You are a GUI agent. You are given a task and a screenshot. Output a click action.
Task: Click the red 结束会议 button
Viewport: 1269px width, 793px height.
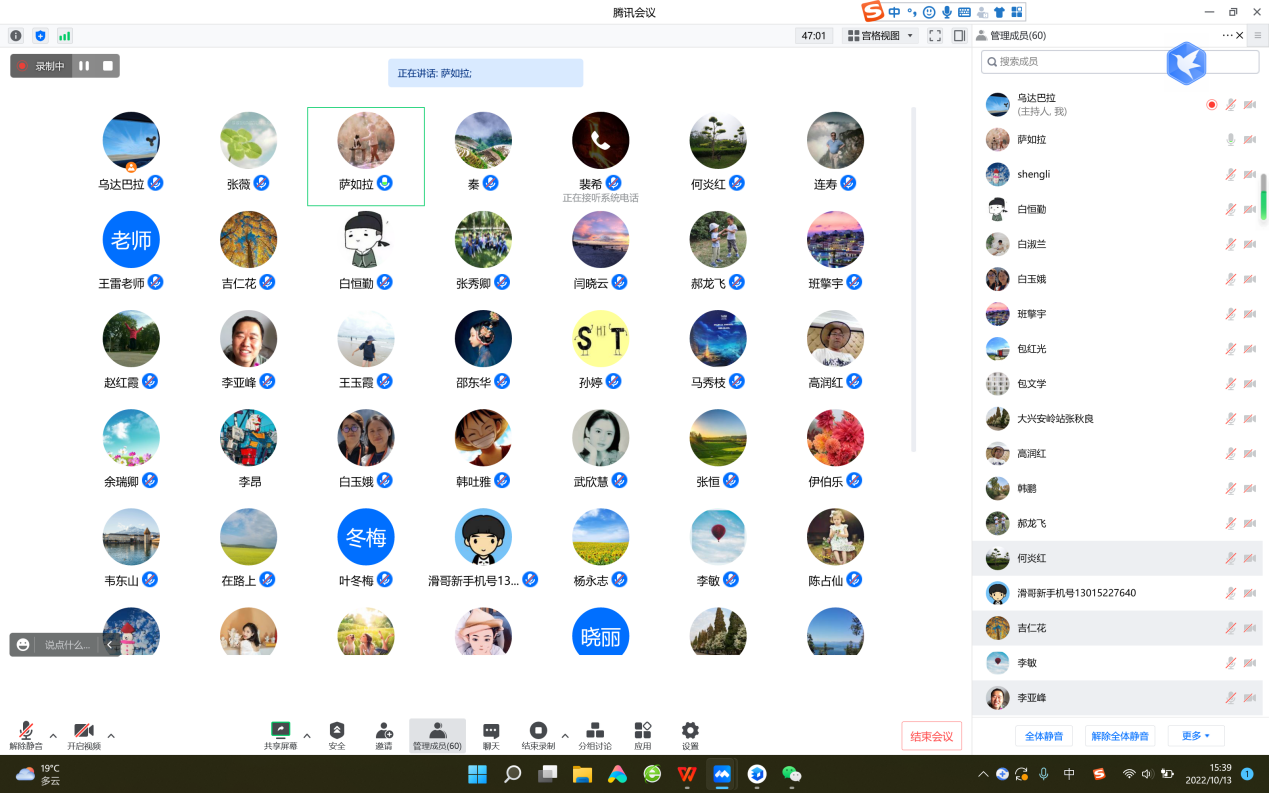931,737
